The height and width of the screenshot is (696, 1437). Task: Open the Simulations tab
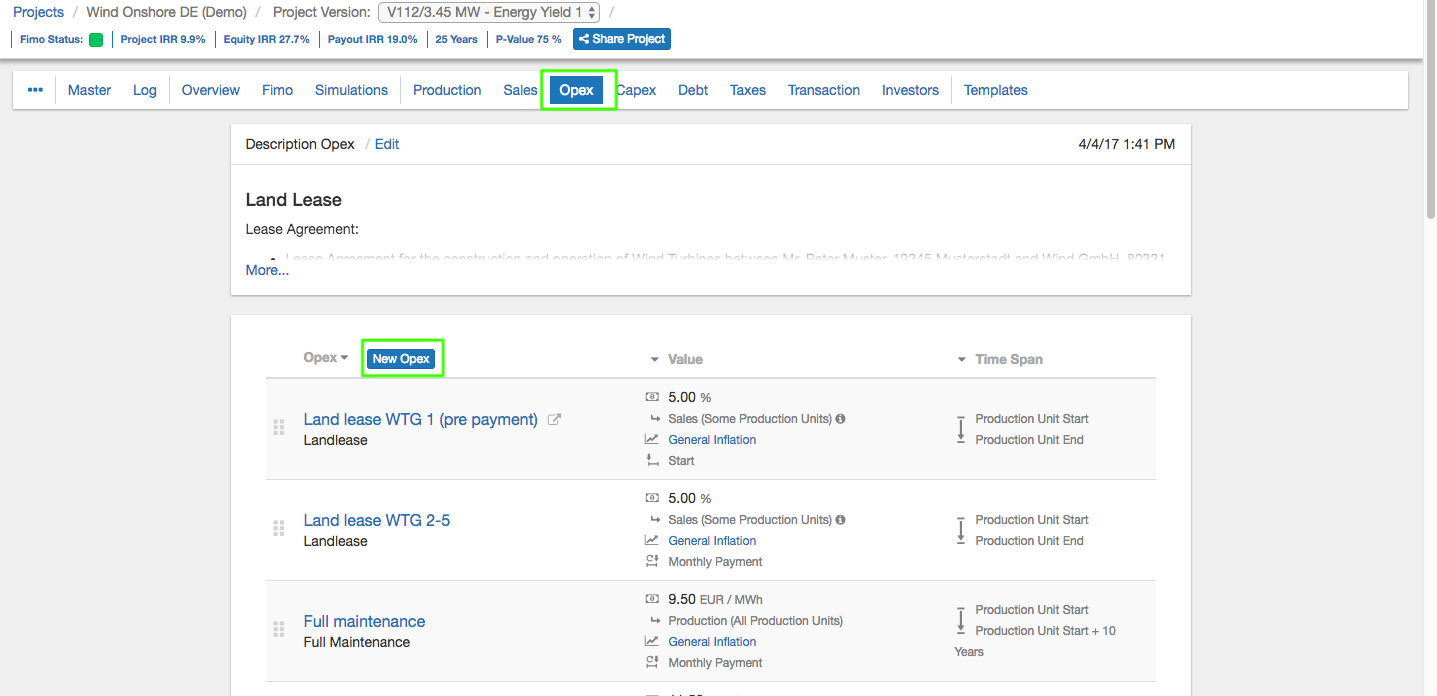coord(351,90)
